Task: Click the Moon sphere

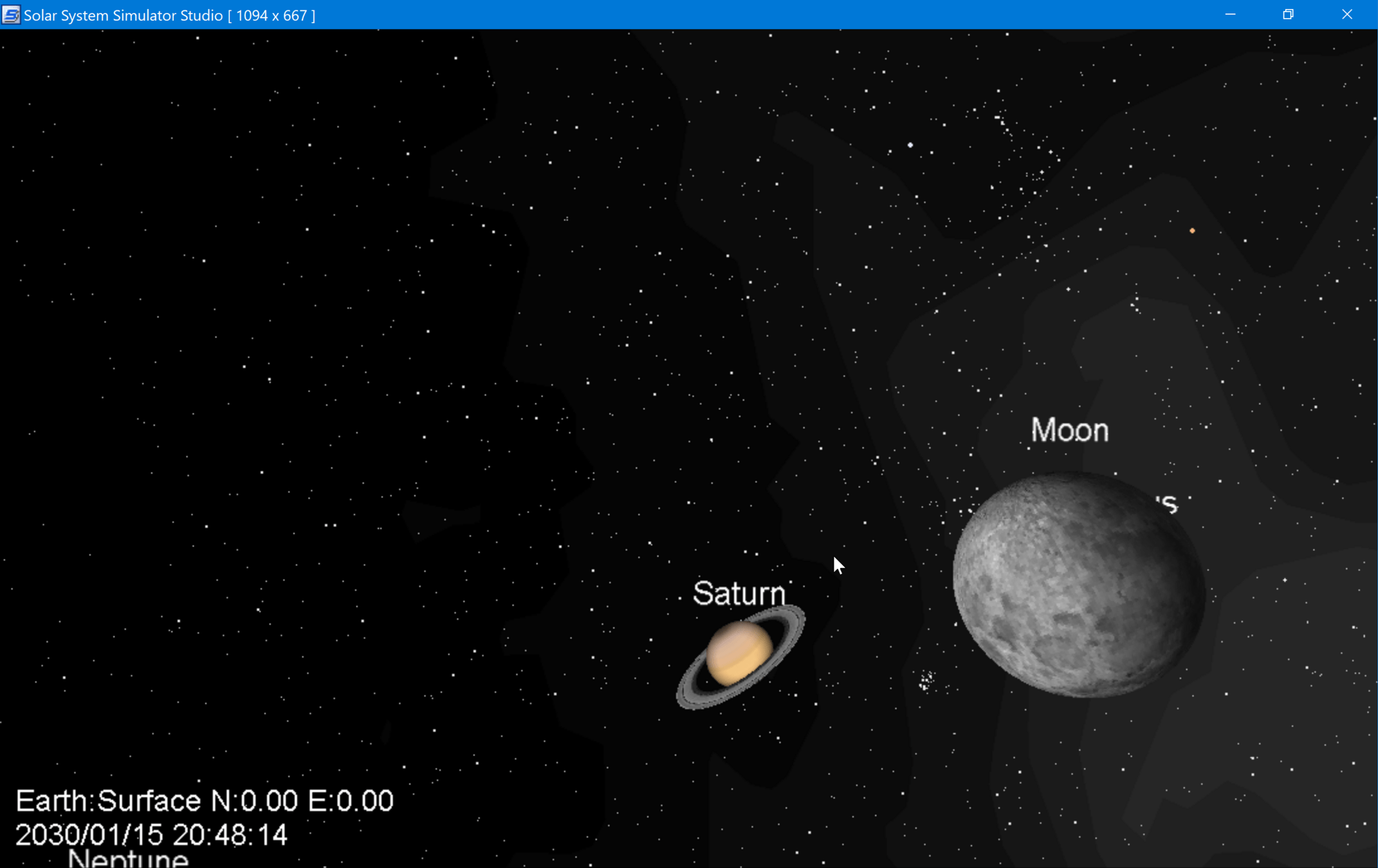Action: coord(1078,585)
